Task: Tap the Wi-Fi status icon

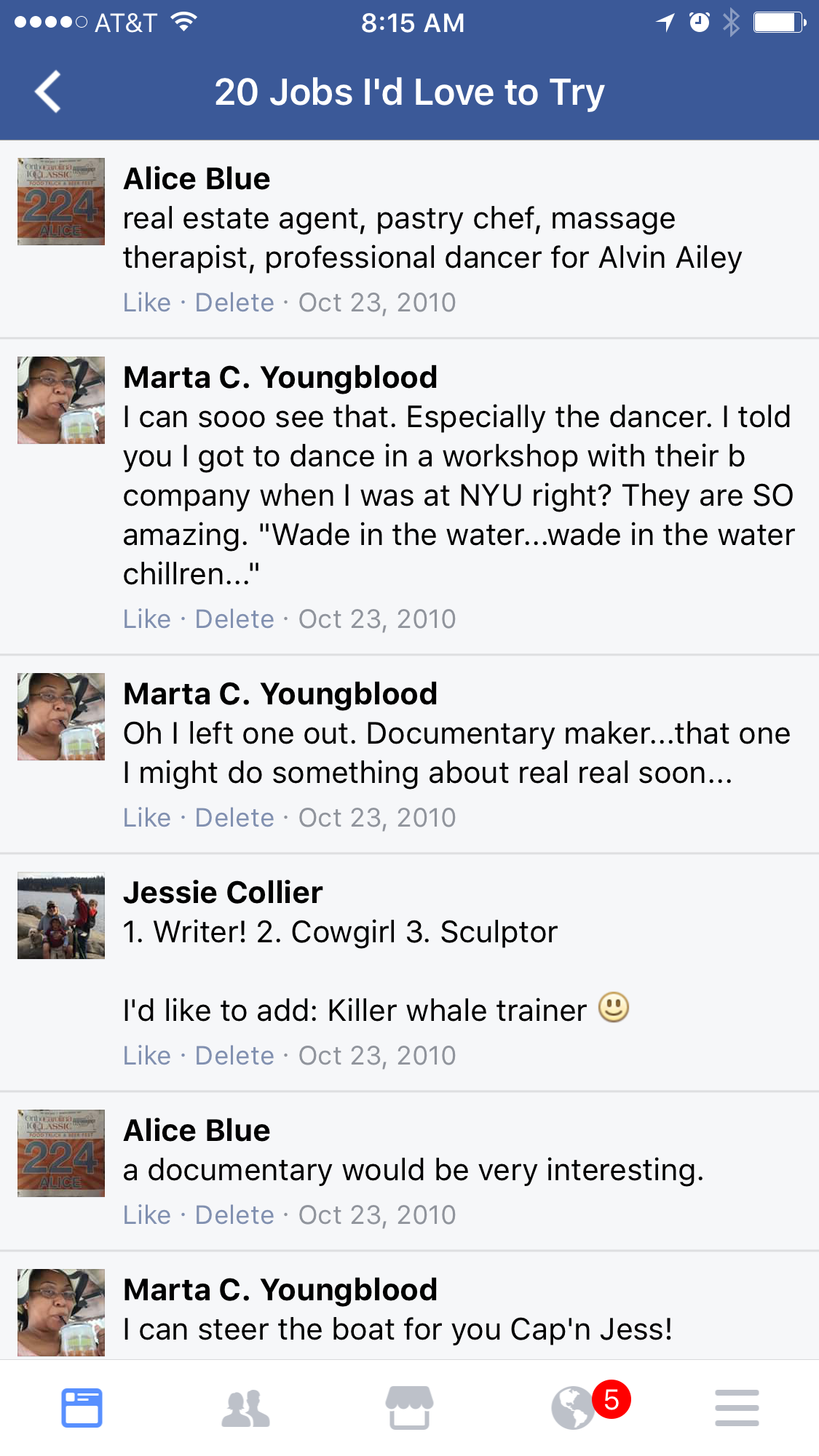Action: [184, 23]
